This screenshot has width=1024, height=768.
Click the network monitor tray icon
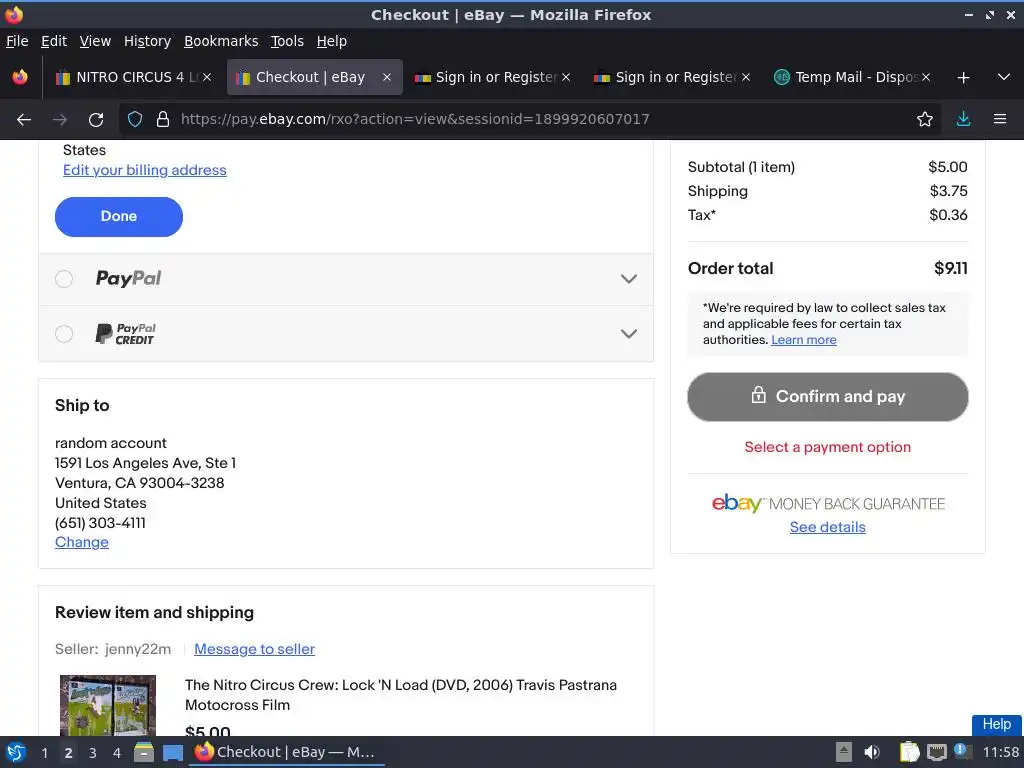point(936,752)
